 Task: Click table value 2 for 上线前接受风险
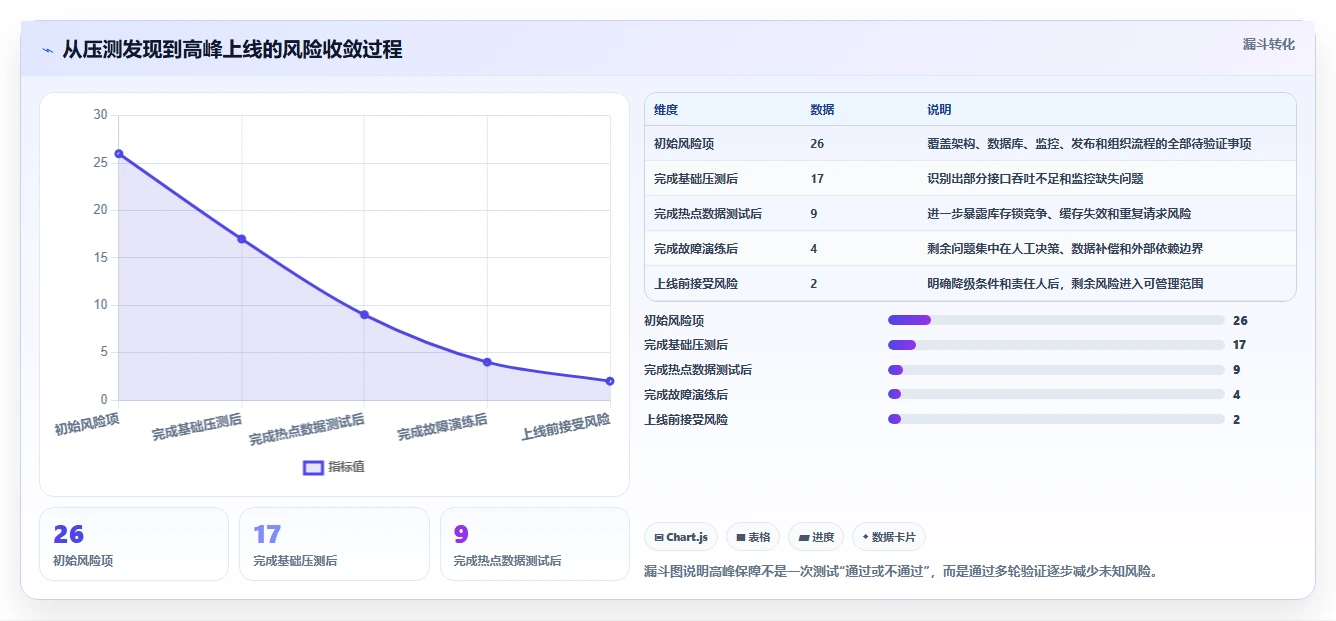(x=814, y=284)
